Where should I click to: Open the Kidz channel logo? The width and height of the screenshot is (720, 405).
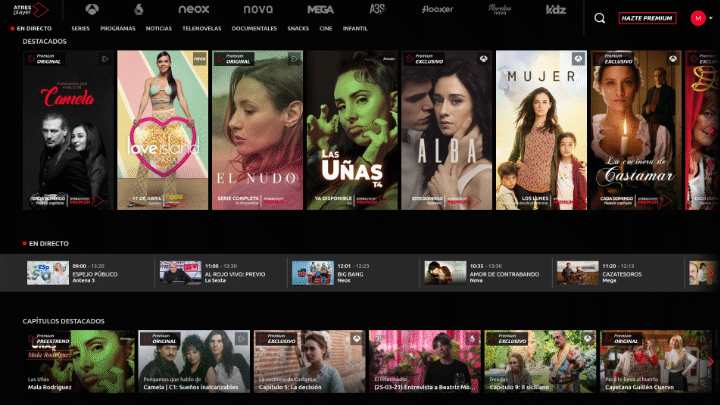pyautogui.click(x=556, y=9)
